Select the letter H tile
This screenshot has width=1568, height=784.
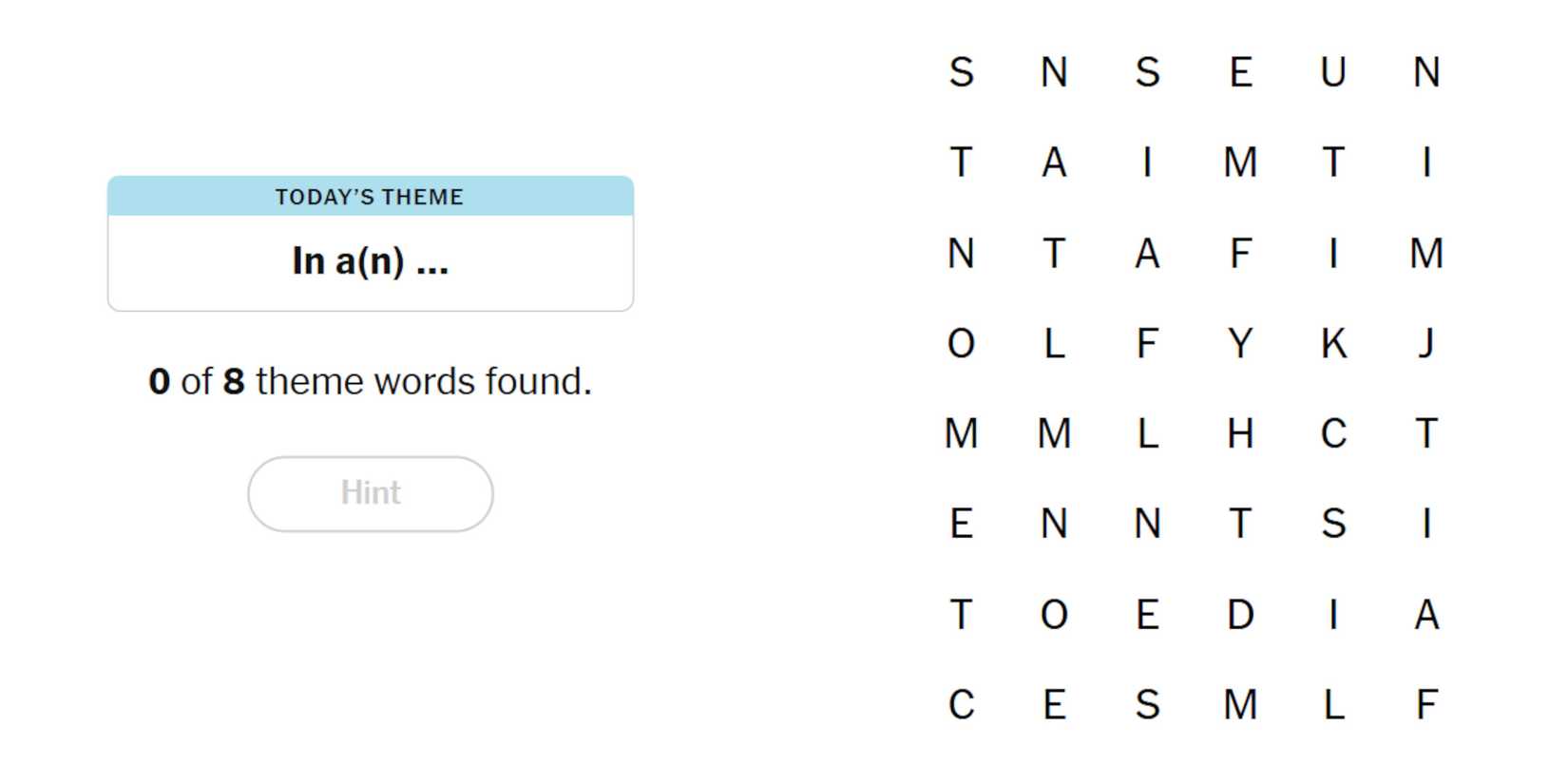[x=1240, y=433]
